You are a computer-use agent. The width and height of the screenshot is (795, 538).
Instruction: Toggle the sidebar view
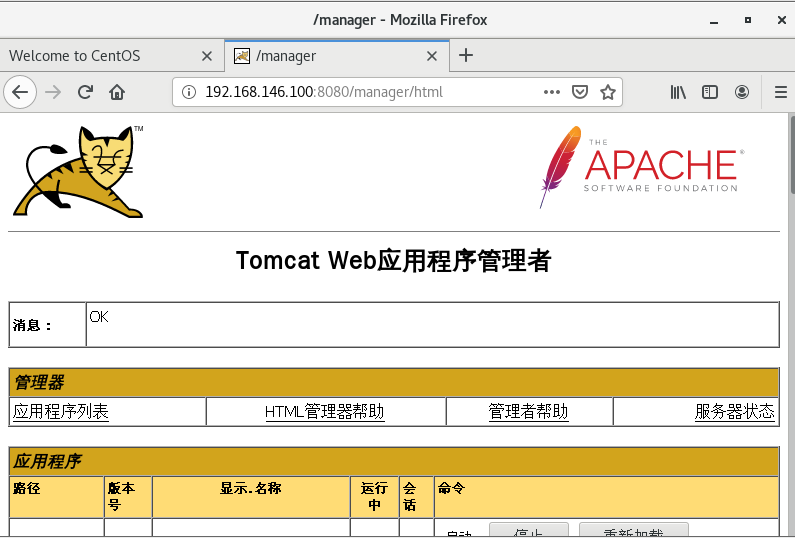pos(710,92)
